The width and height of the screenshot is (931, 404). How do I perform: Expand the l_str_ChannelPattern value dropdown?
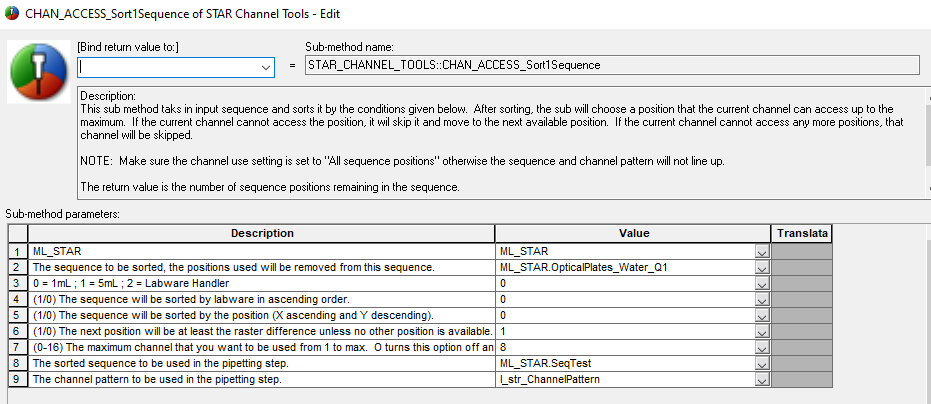coord(761,380)
